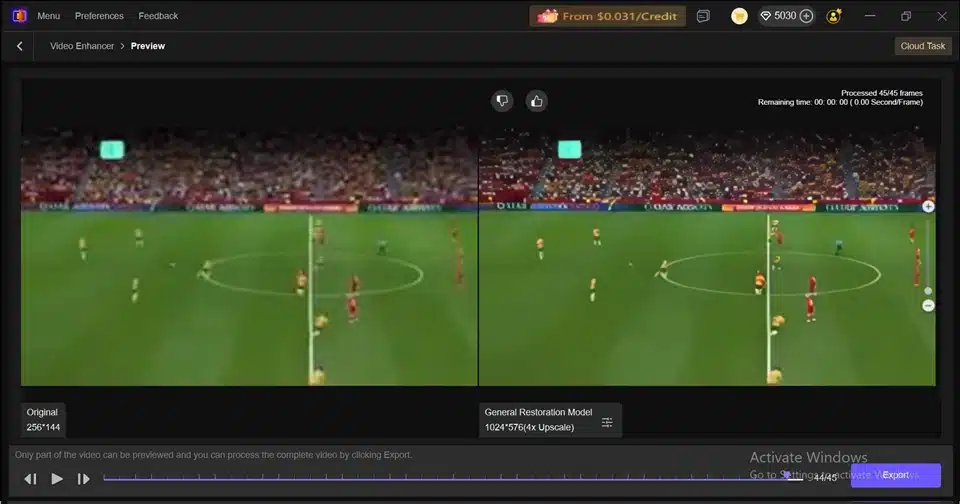Open the user account avatar icon
960x504 pixels.
[833, 16]
